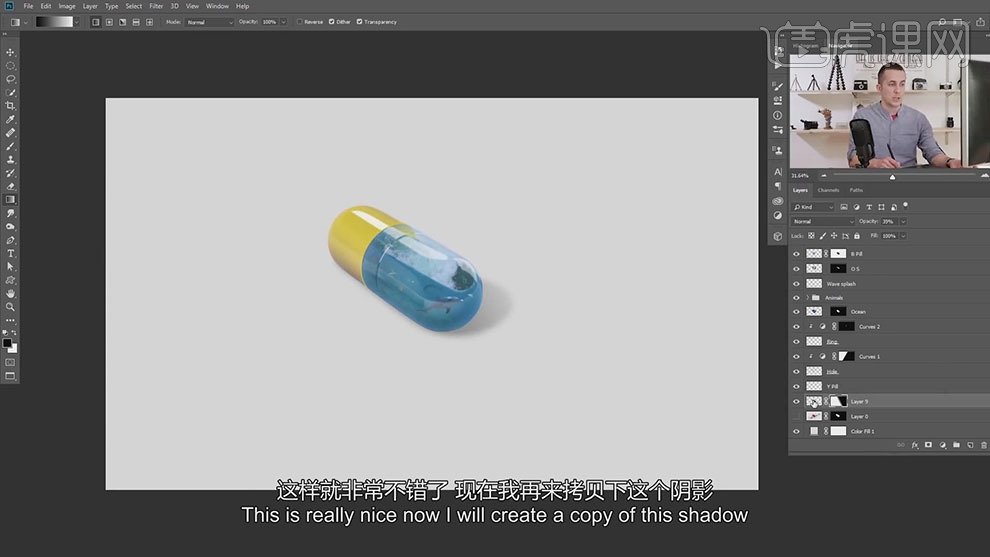Hide the Animals group

point(796,298)
